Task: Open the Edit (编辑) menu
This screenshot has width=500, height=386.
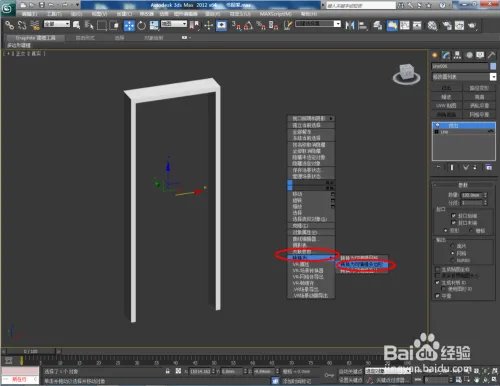Action: [30, 14]
